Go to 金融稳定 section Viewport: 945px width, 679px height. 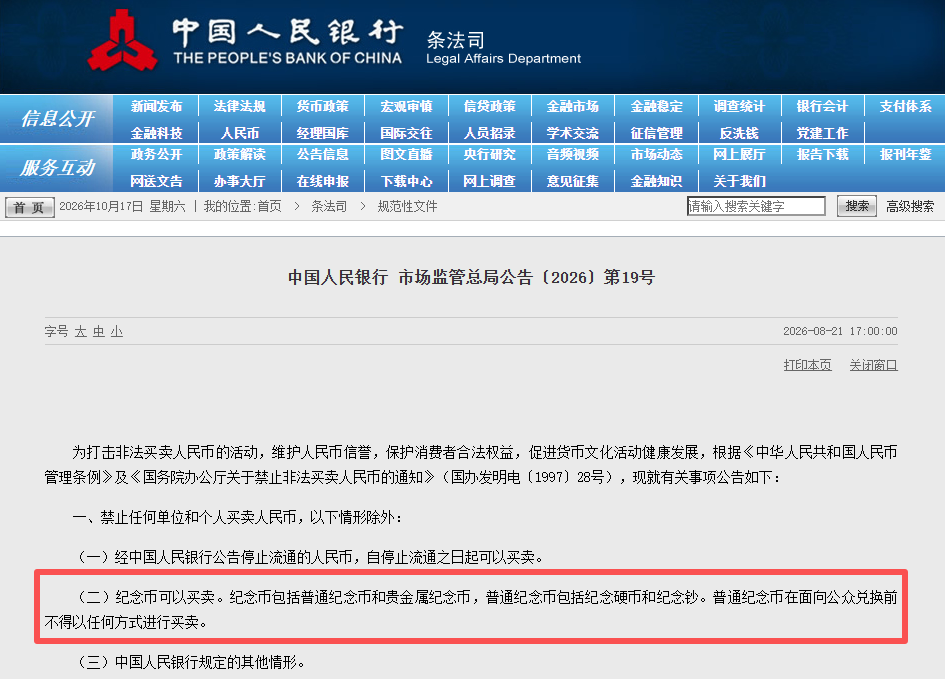tap(656, 107)
